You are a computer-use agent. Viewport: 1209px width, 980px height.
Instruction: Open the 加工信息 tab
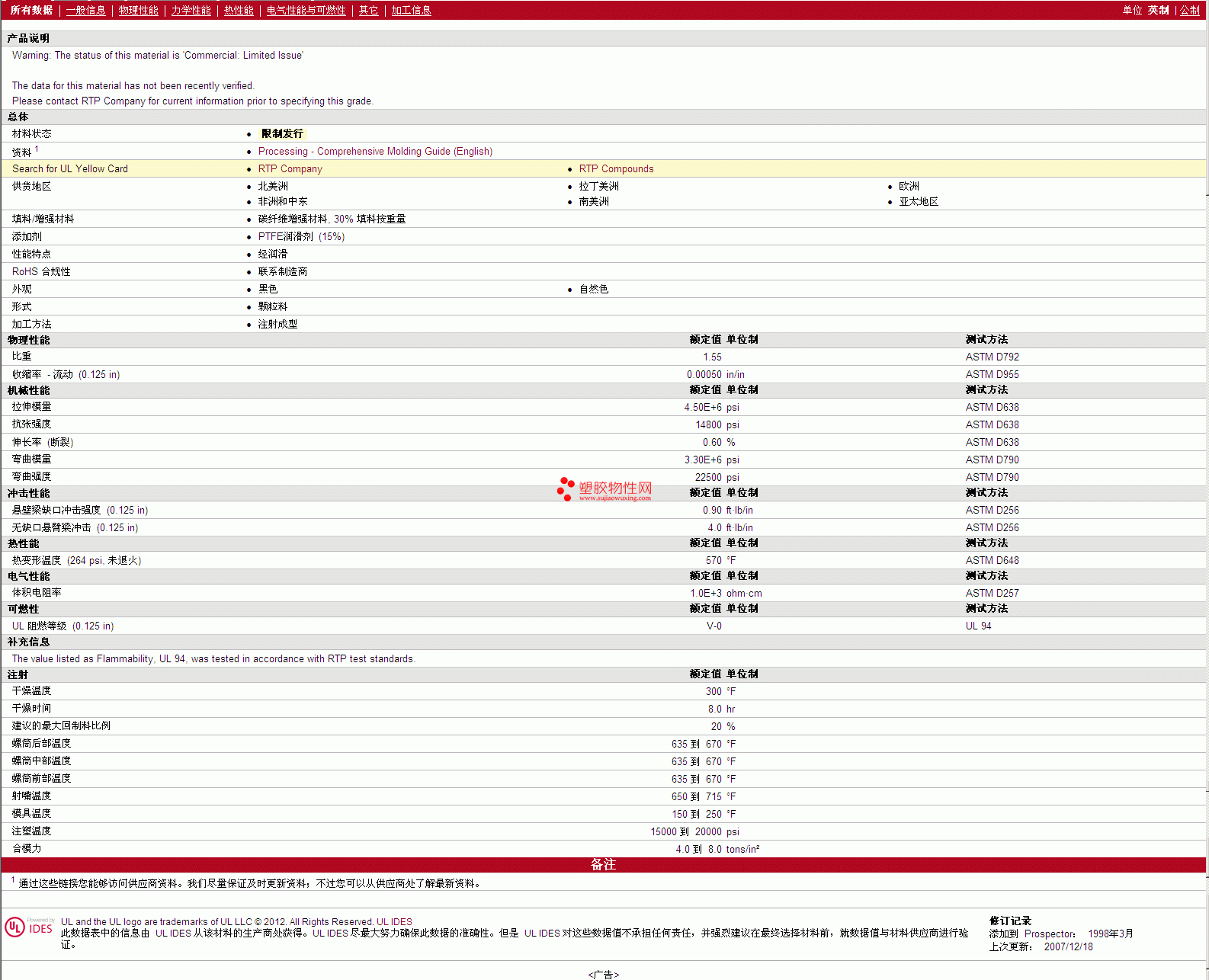coord(411,10)
